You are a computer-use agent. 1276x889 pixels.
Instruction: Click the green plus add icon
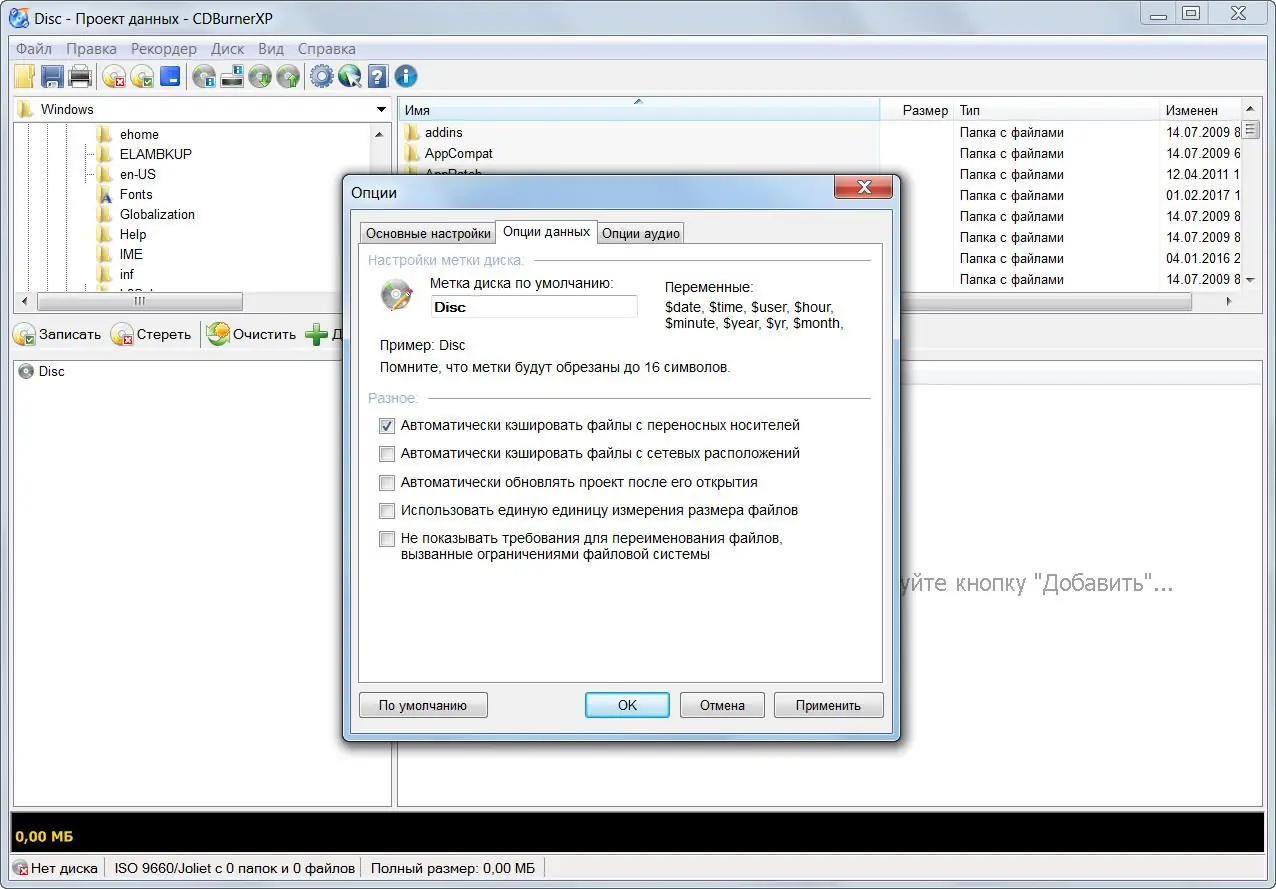click(316, 334)
